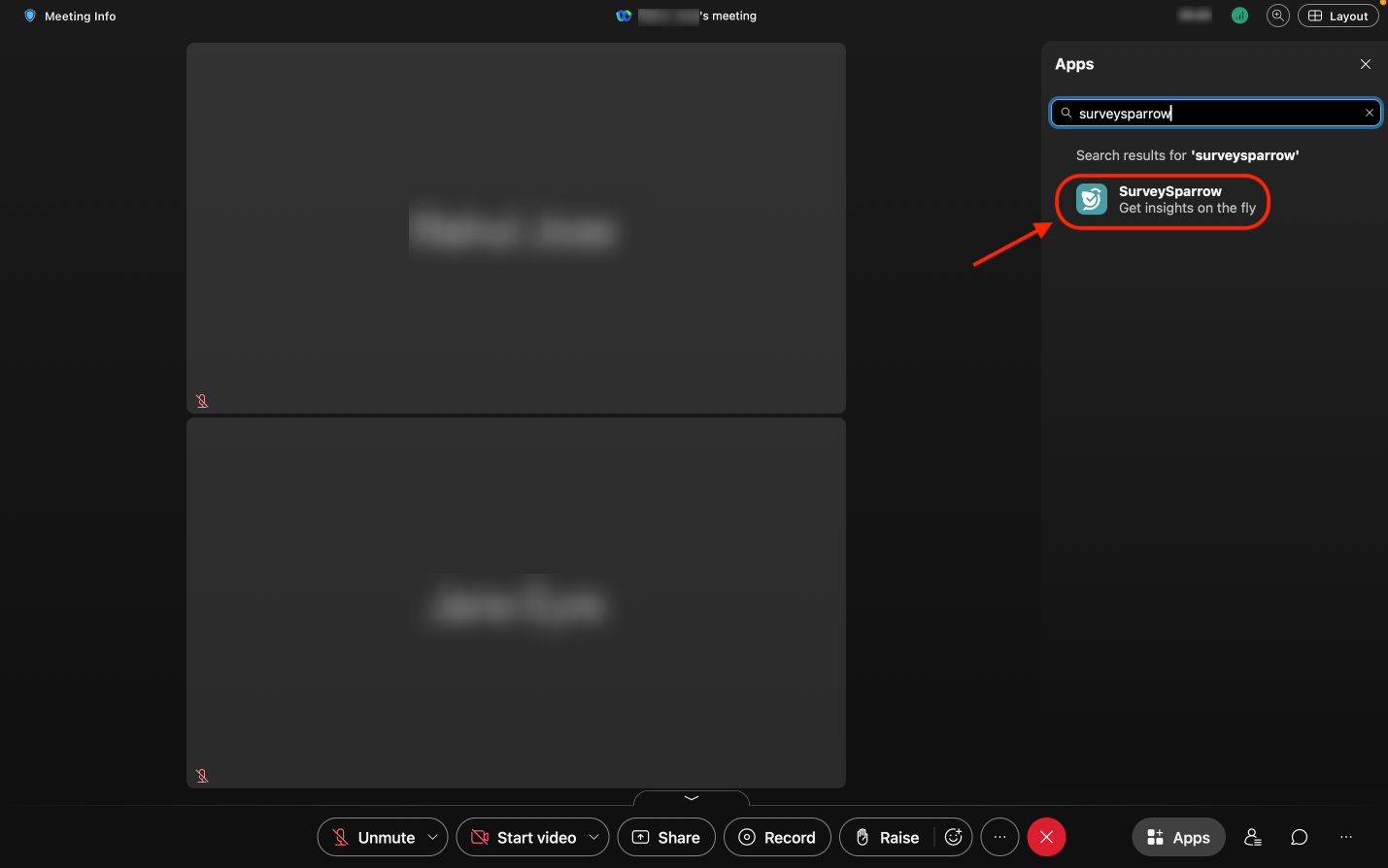Start video with the camera button
Image resolution: width=1388 pixels, height=868 pixels.
pos(524,837)
